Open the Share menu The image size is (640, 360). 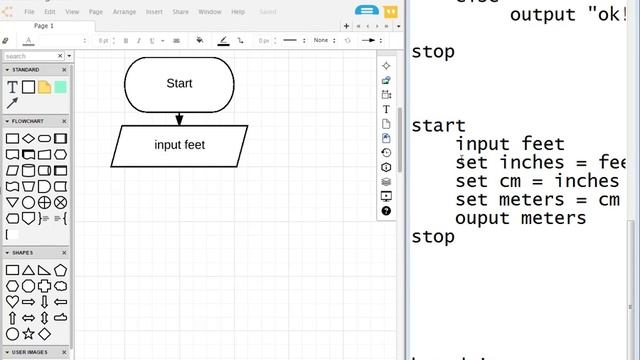pos(180,12)
